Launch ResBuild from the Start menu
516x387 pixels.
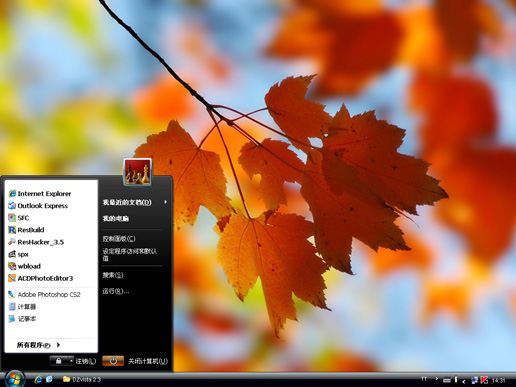click(x=26, y=230)
